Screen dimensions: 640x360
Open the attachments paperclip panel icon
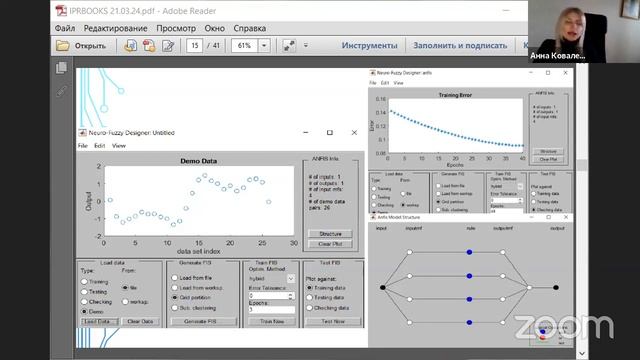coord(62,91)
